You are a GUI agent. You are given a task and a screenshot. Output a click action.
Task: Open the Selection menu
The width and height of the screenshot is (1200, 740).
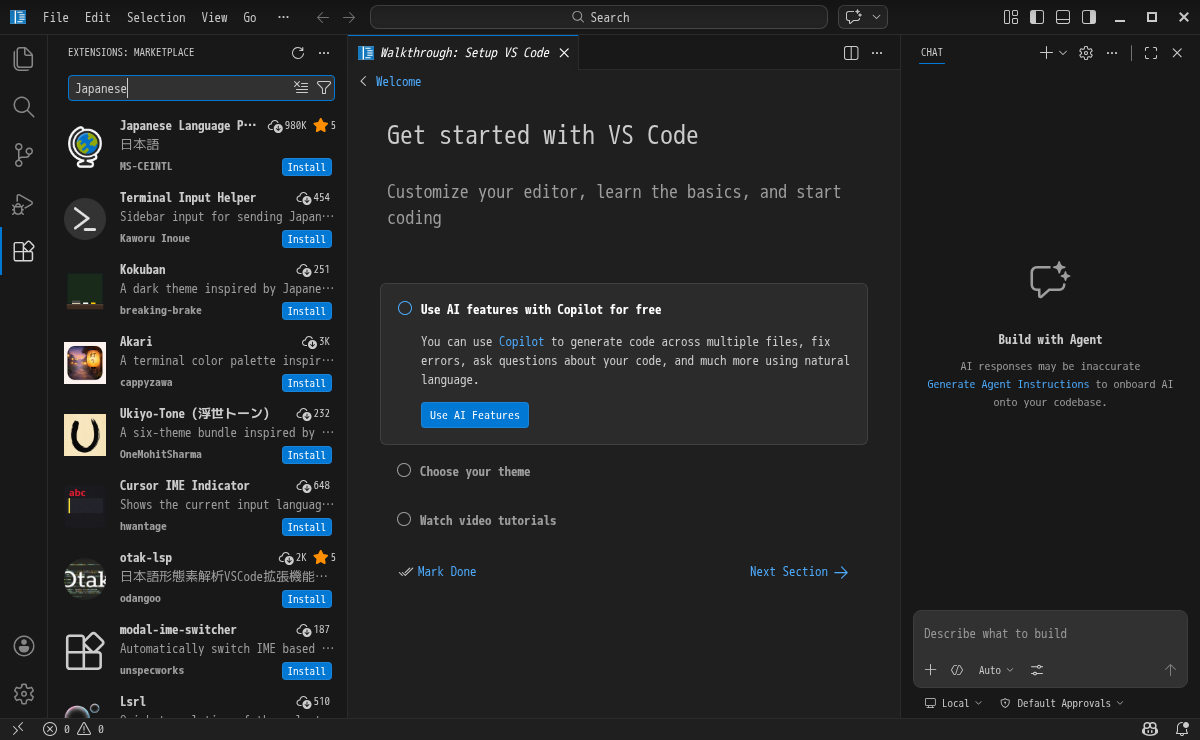(156, 17)
